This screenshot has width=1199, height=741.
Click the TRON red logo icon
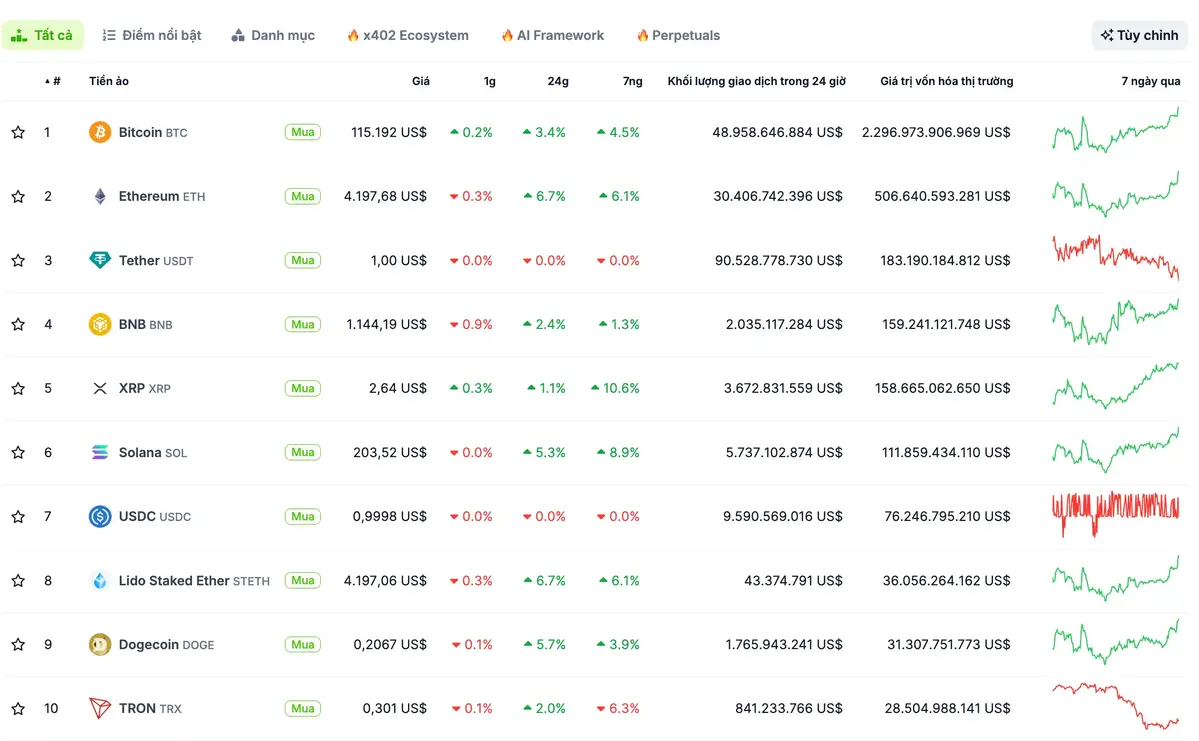pos(99,708)
